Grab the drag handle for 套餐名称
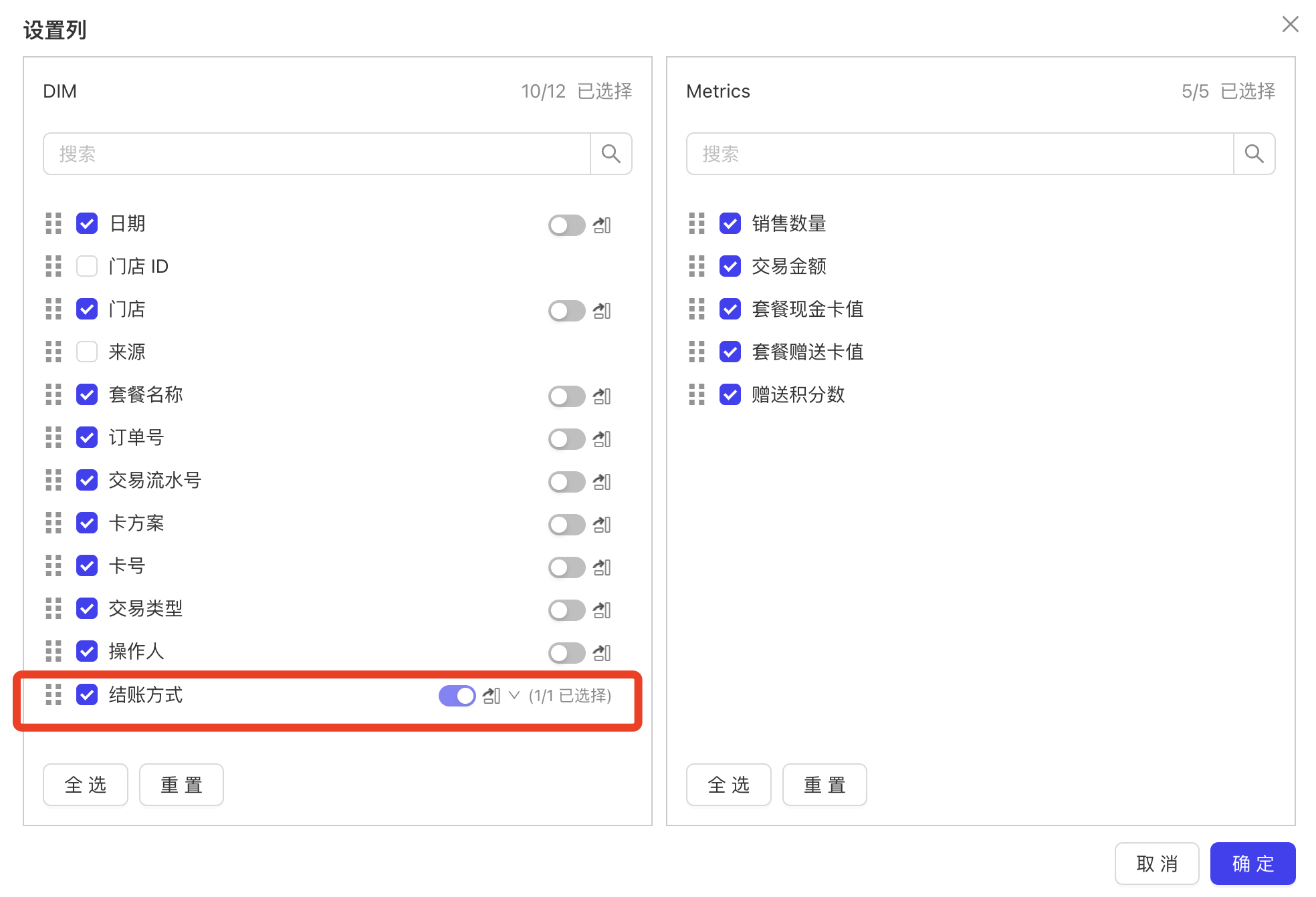Image resolution: width=1316 pixels, height=897 pixels. (53, 394)
